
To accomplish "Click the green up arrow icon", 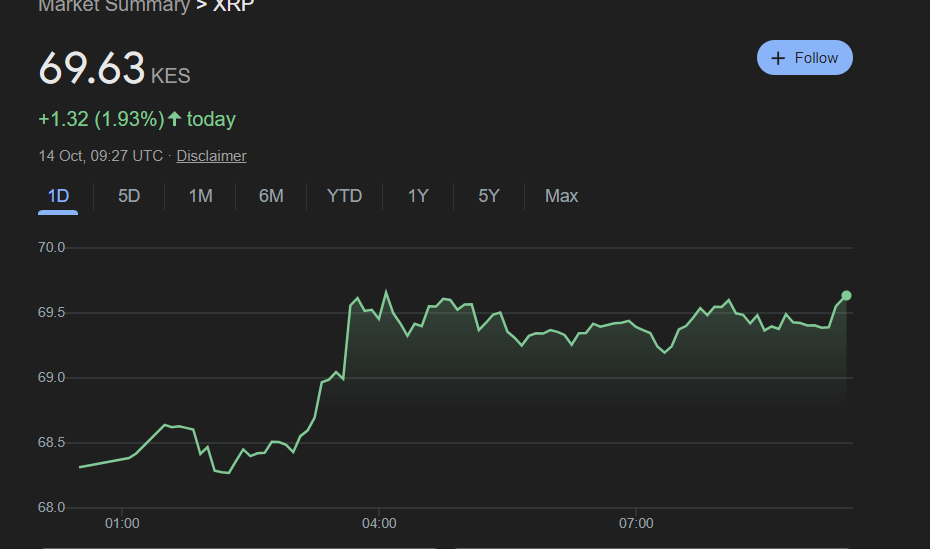I will 175,119.
